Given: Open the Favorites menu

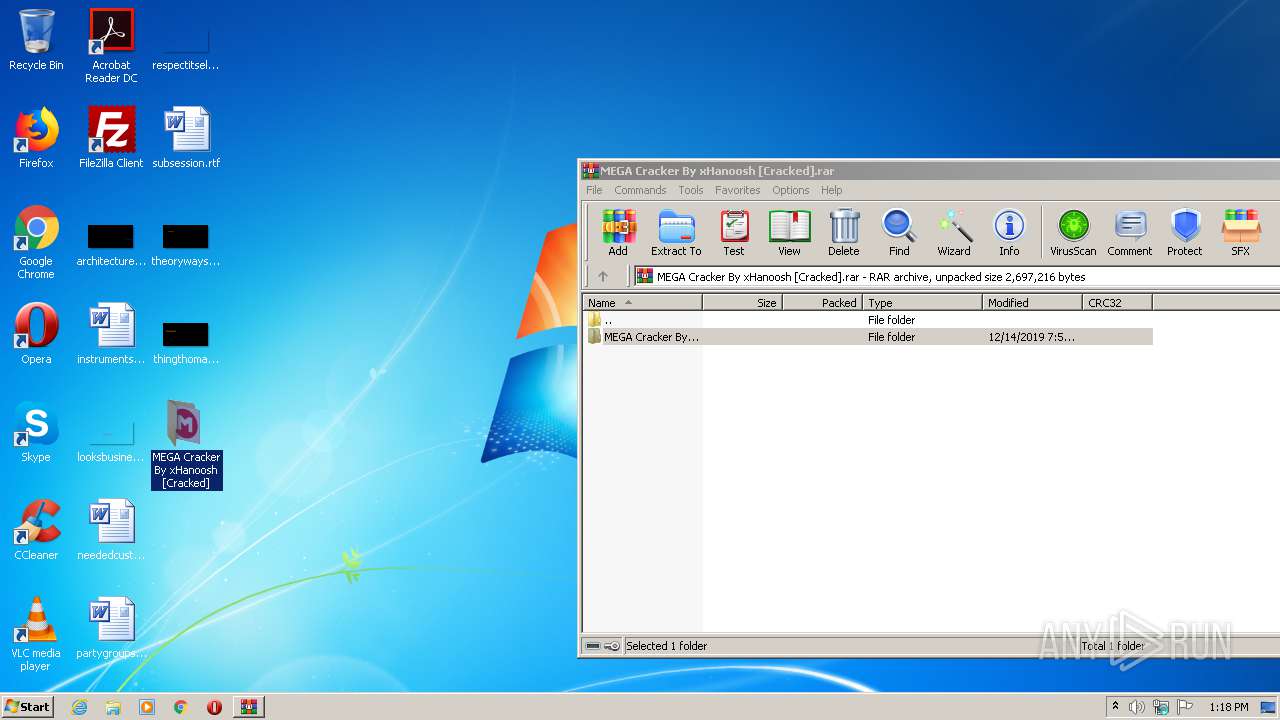Looking at the screenshot, I should (737, 190).
